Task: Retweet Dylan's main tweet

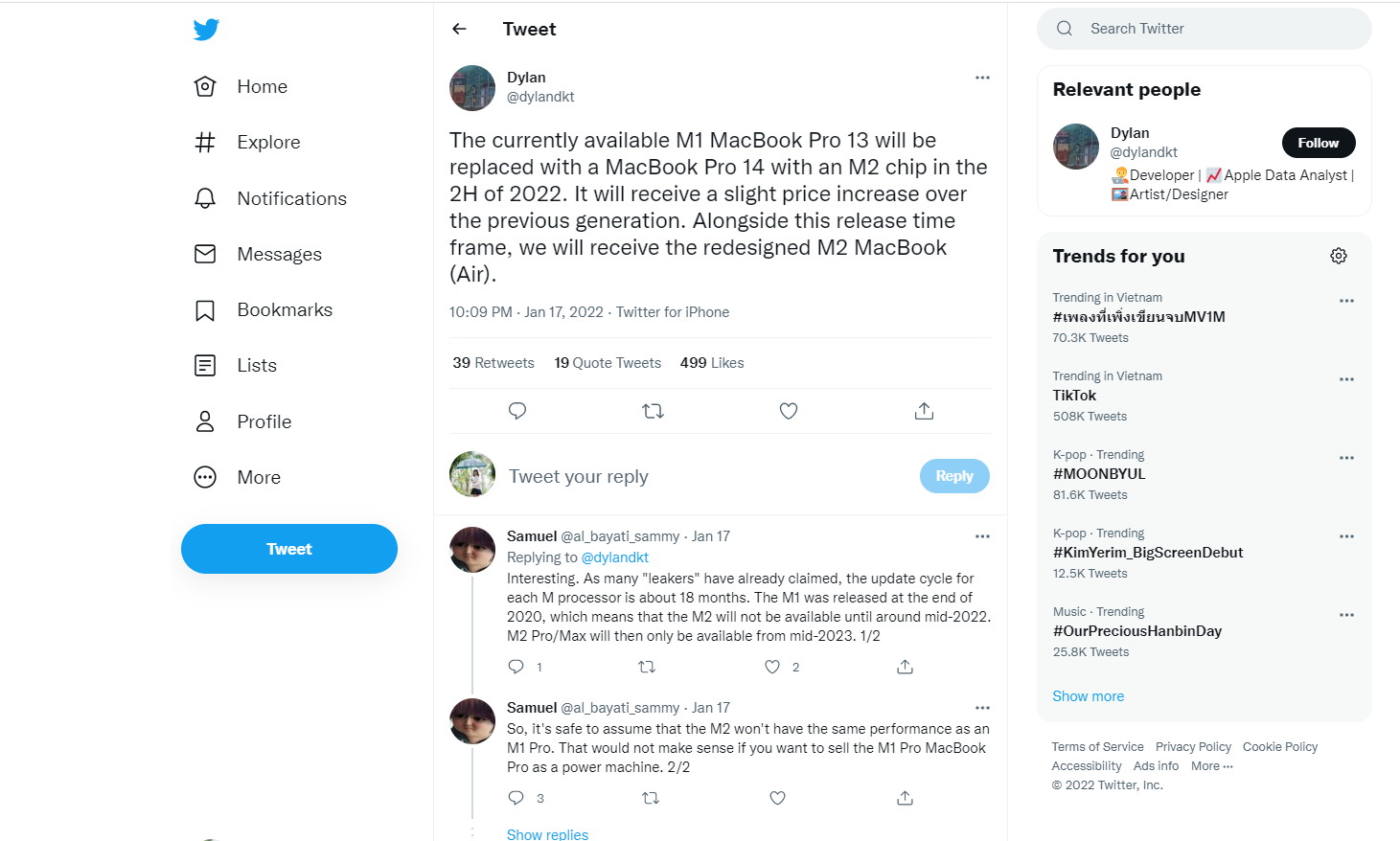Action: coord(653,411)
